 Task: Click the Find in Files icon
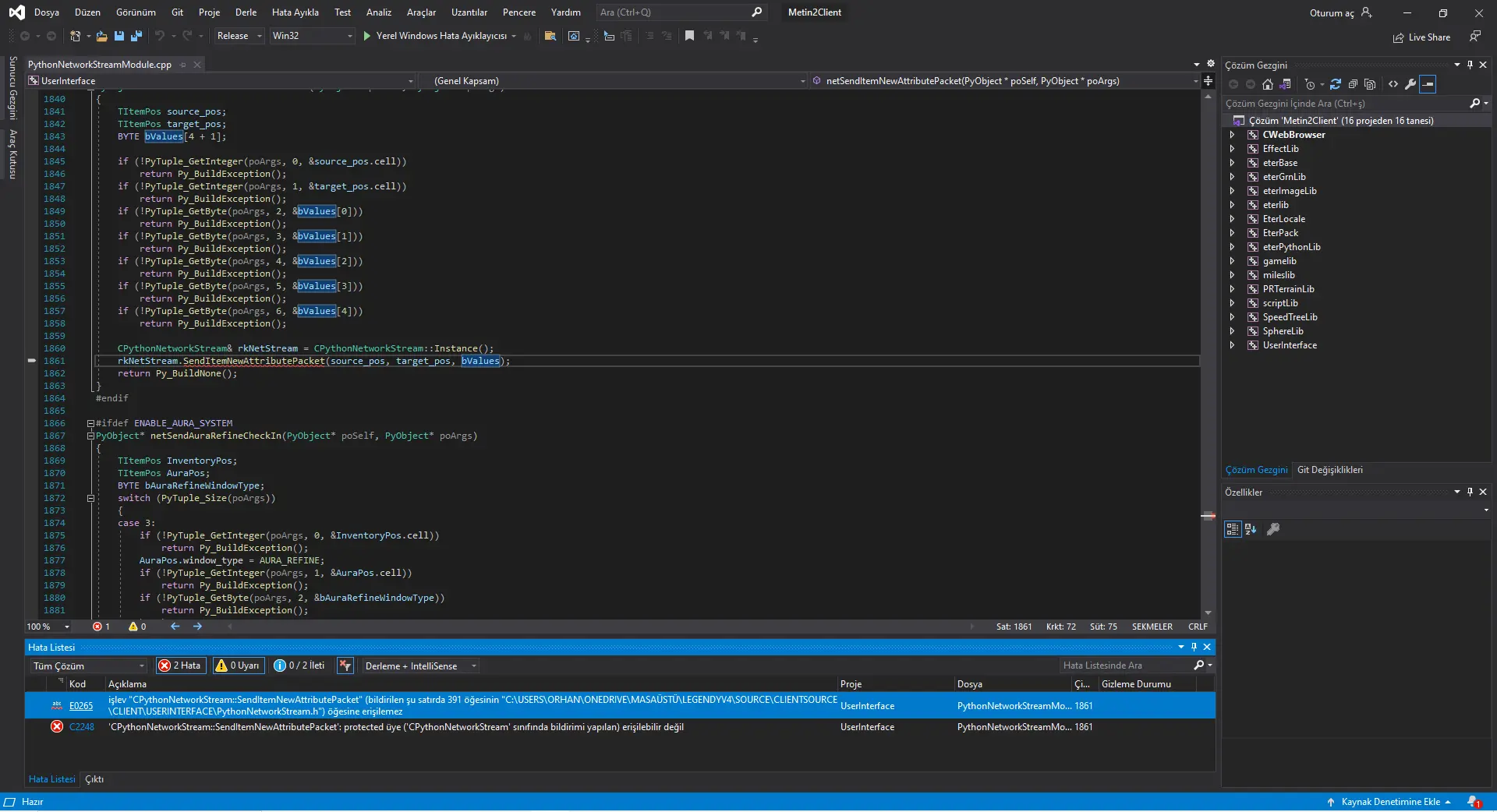click(x=550, y=36)
